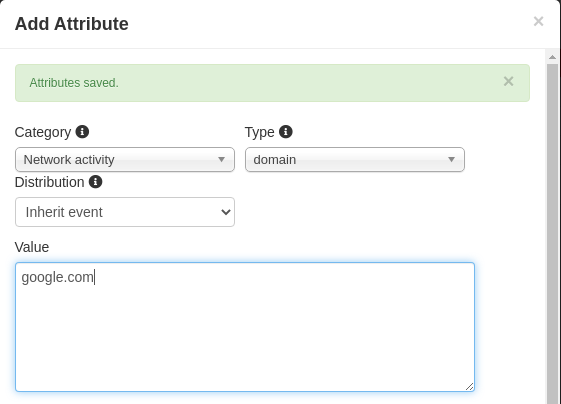561x404 pixels.
Task: Click the scrollbar up arrow
Action: [552, 57]
